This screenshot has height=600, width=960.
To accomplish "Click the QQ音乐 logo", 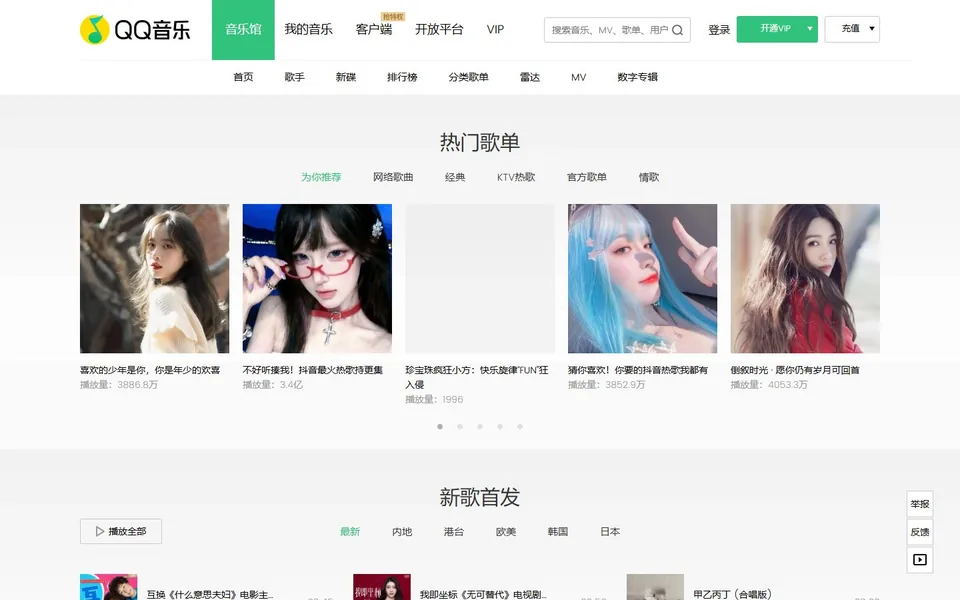I will click(x=135, y=29).
